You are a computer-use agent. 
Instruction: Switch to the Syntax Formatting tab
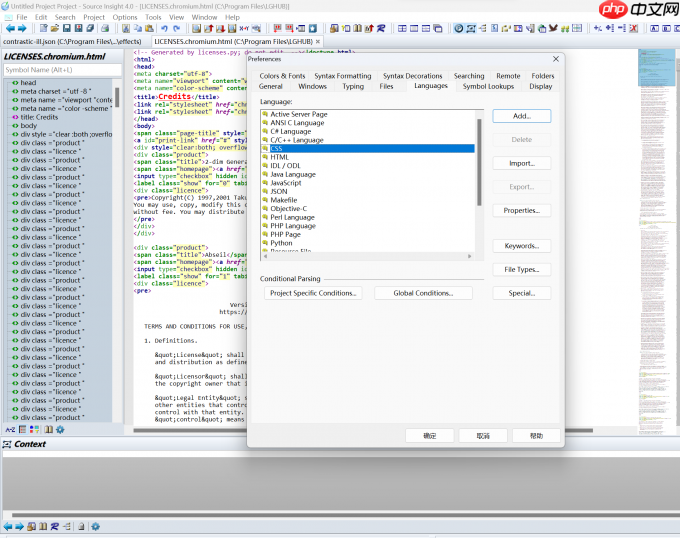(x=342, y=76)
